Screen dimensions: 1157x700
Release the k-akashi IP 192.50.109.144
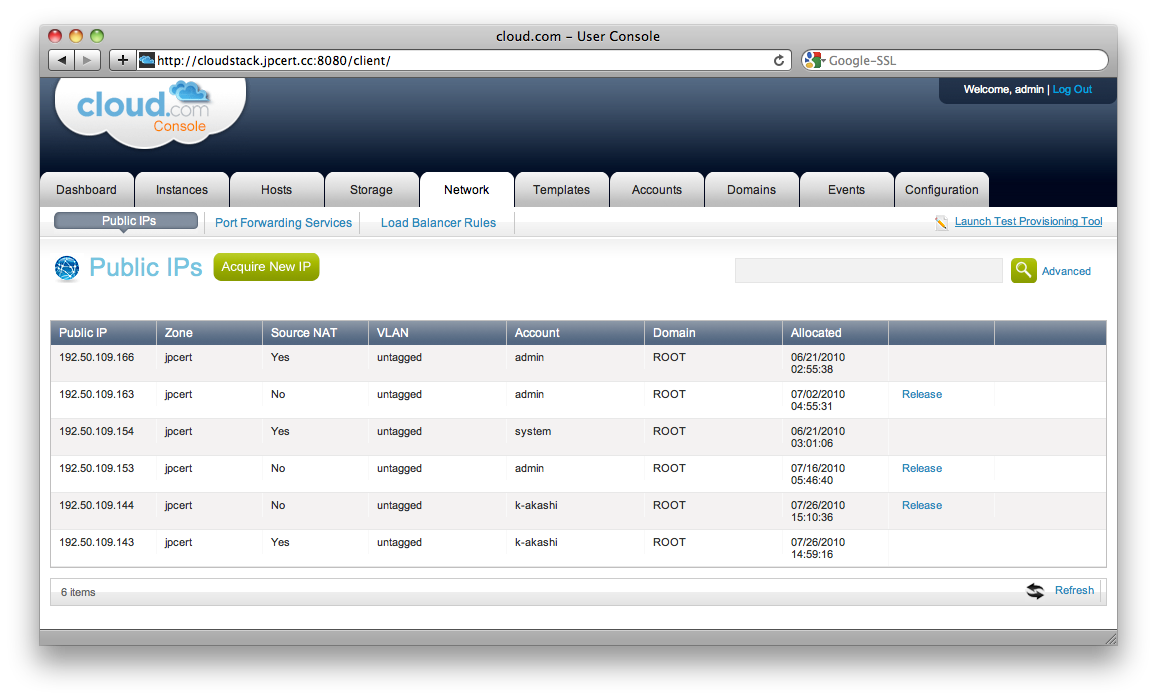click(x=921, y=505)
